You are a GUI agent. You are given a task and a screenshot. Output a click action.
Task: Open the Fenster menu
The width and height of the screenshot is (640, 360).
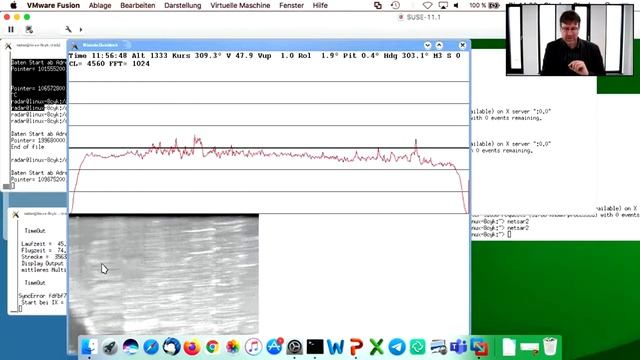coord(291,5)
